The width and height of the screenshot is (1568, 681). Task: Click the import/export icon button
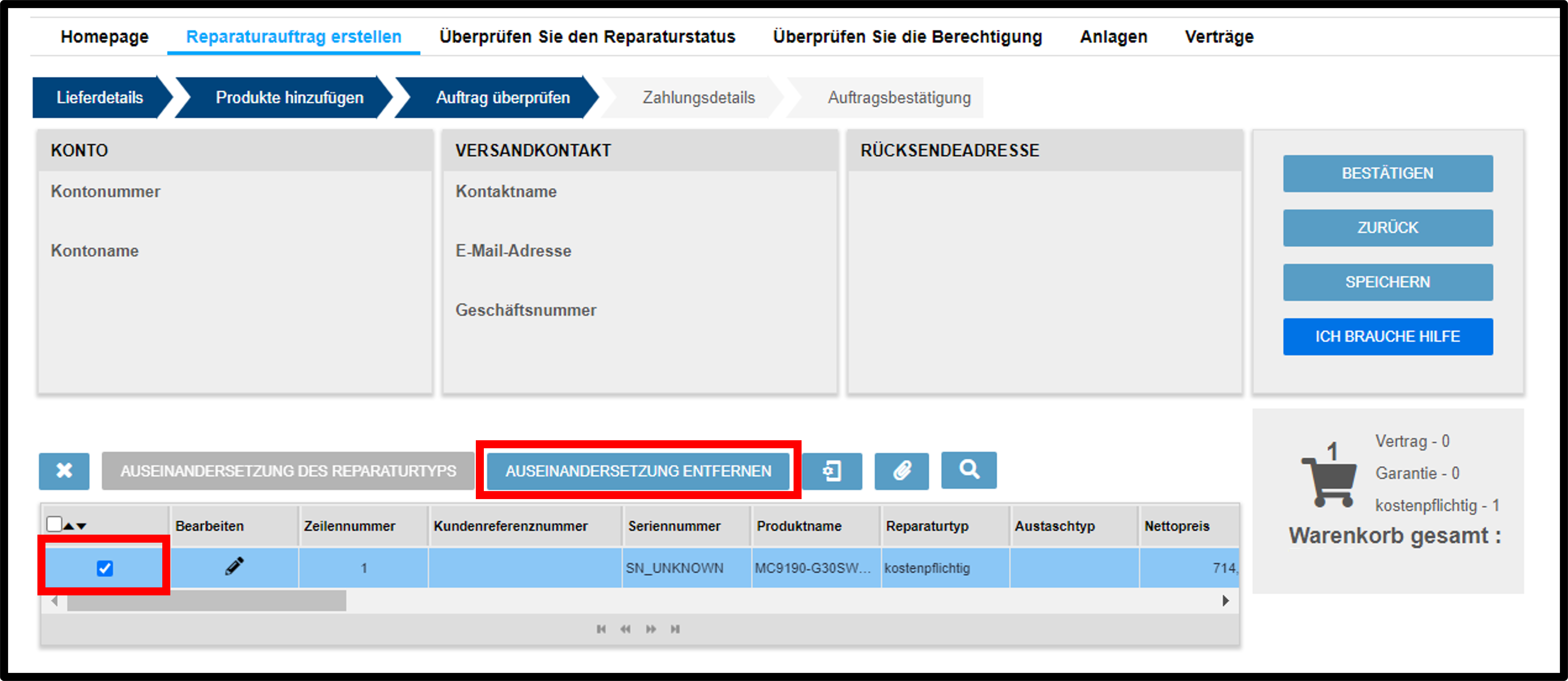coord(832,471)
